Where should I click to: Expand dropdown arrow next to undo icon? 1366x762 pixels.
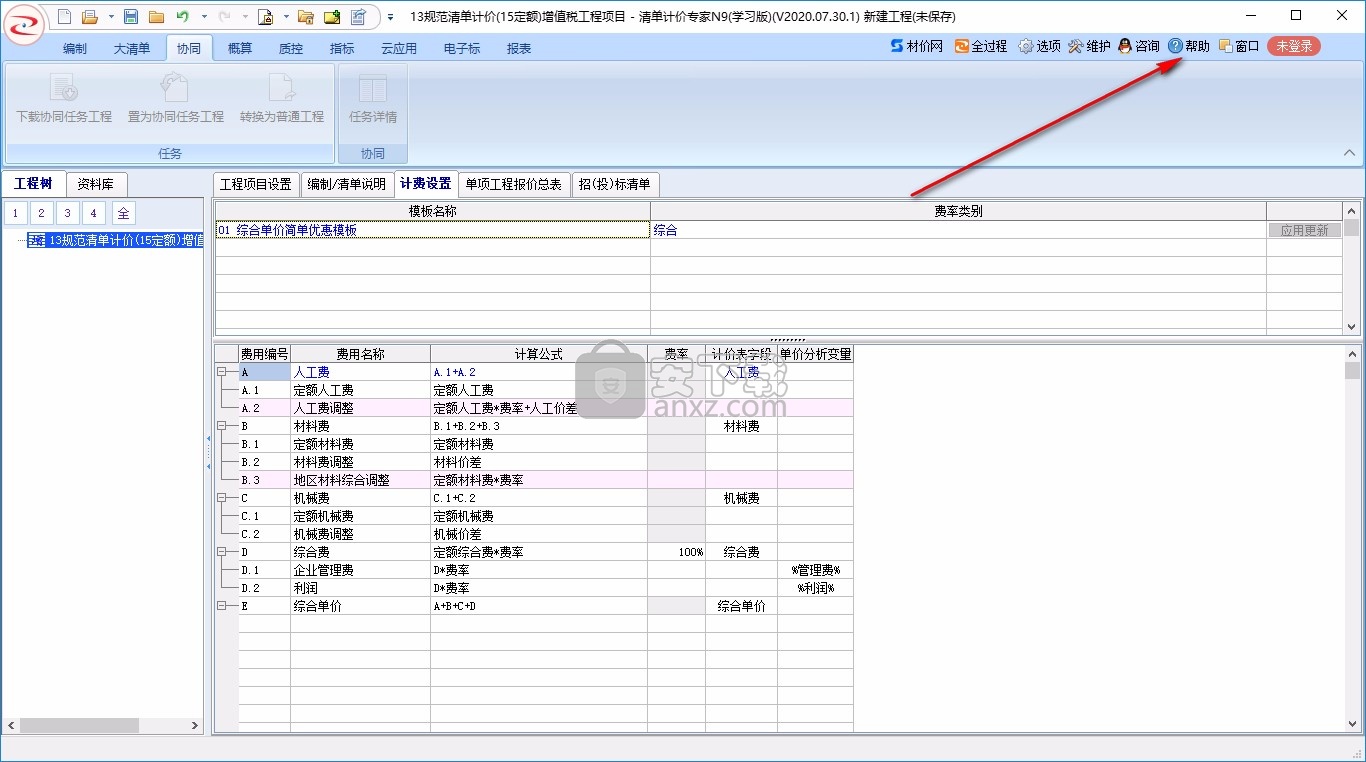(204, 17)
